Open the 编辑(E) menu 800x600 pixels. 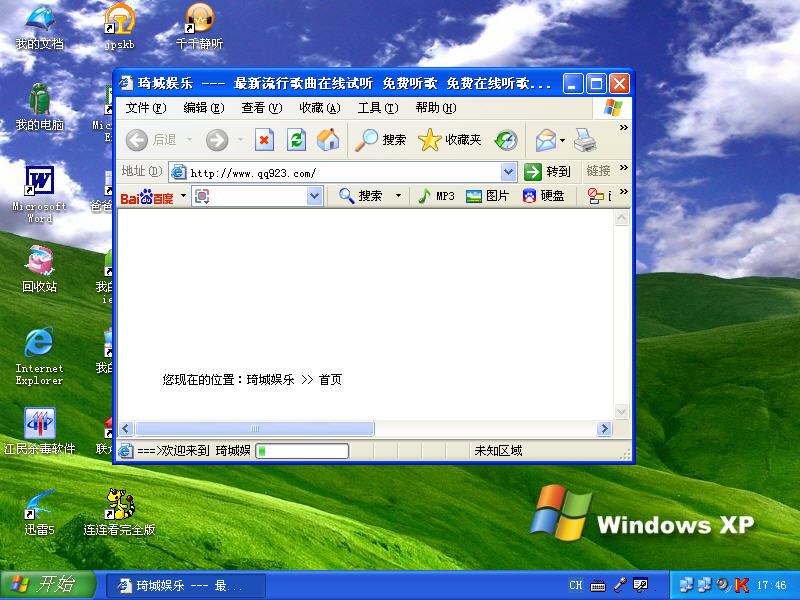click(204, 108)
